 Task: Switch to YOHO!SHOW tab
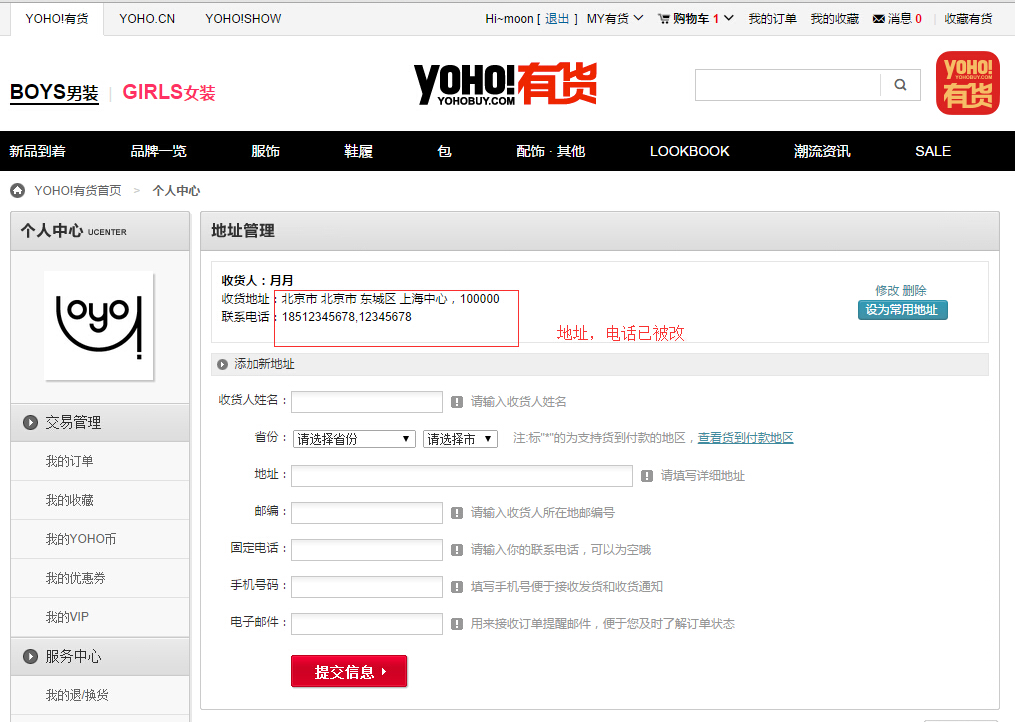[x=243, y=19]
